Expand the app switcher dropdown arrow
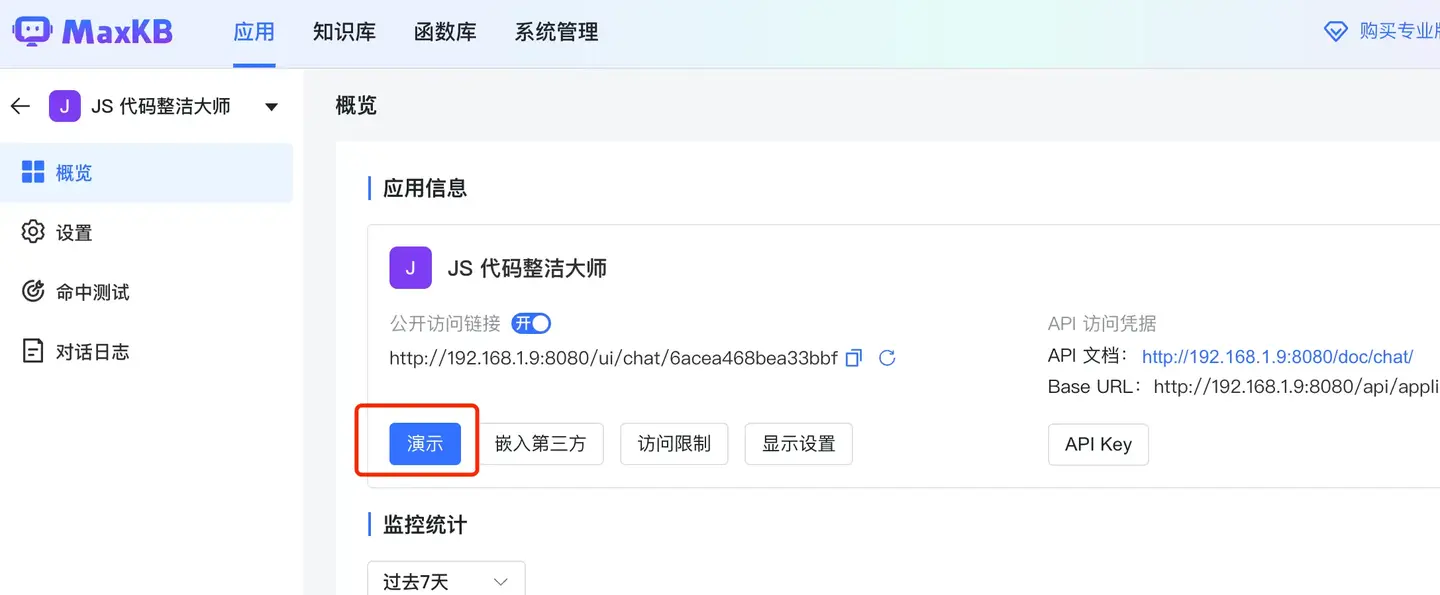Viewport: 1440px width, 595px height. [x=271, y=105]
